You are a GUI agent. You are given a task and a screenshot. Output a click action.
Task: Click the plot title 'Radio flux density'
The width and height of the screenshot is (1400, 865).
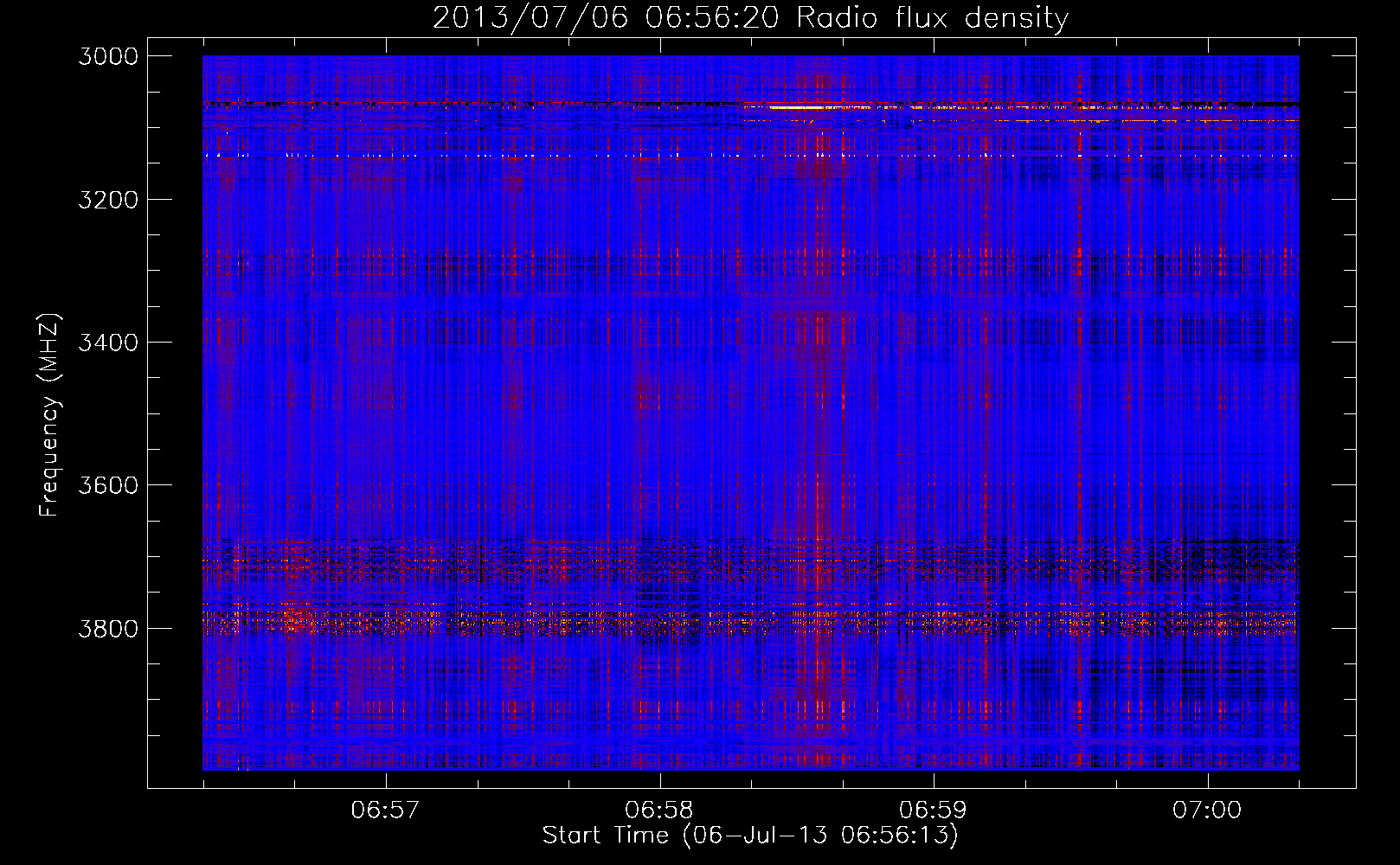(932, 18)
